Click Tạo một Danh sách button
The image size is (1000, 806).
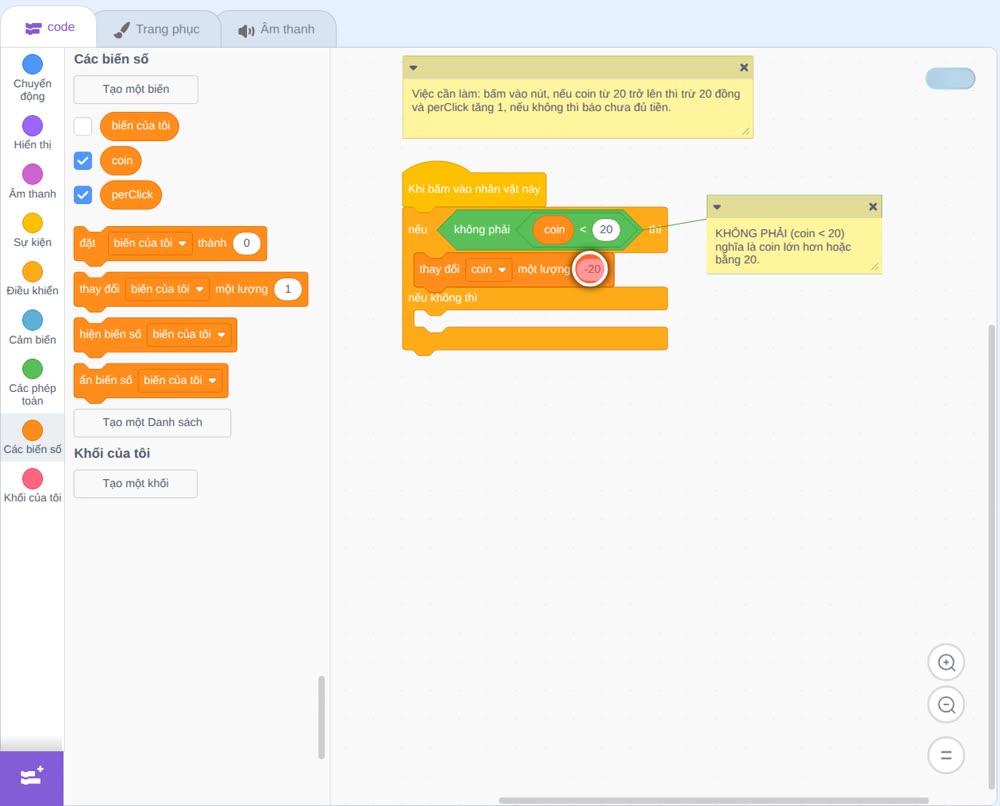point(152,423)
